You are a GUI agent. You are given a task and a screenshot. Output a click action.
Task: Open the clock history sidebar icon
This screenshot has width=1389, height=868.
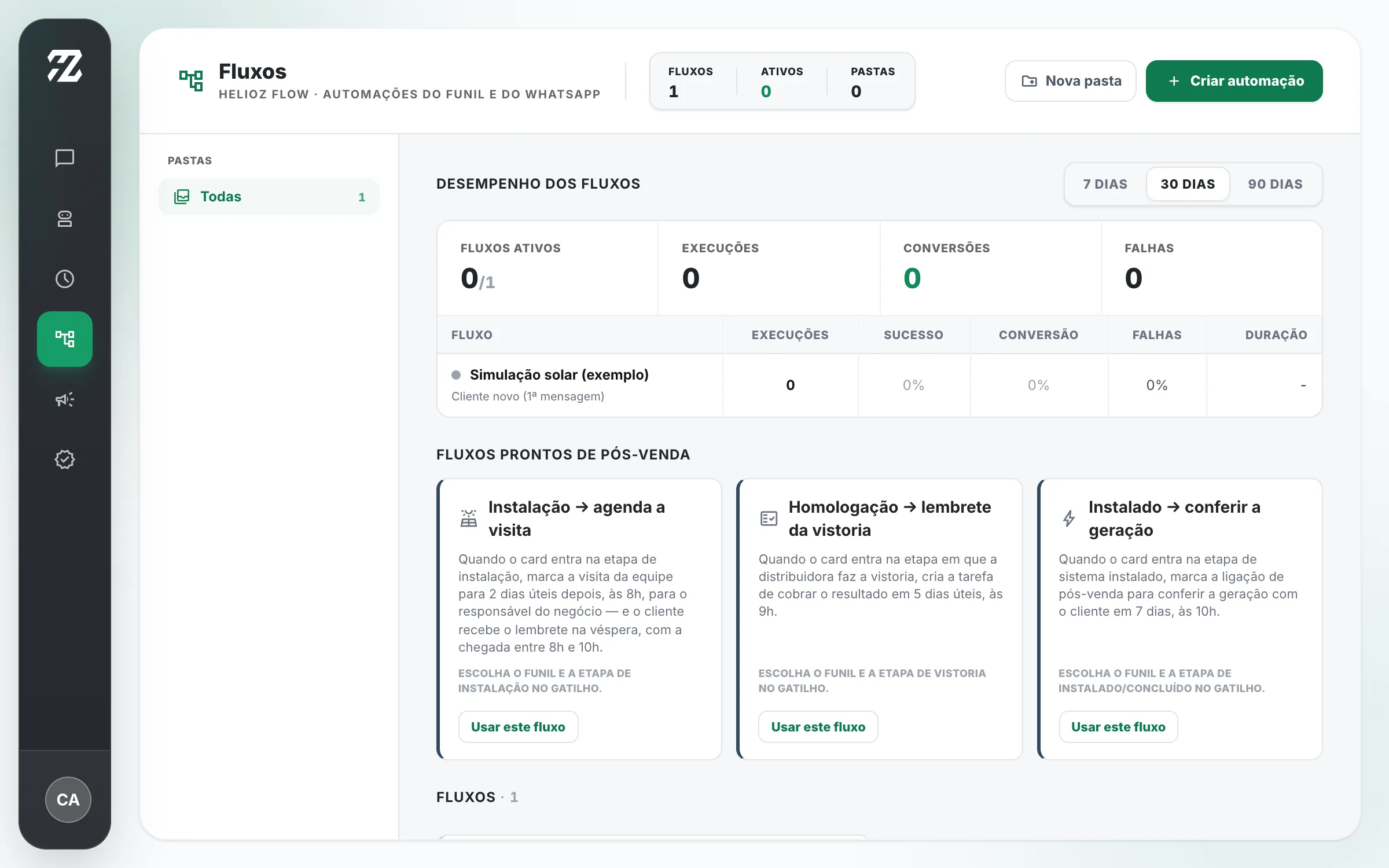pyautogui.click(x=65, y=279)
